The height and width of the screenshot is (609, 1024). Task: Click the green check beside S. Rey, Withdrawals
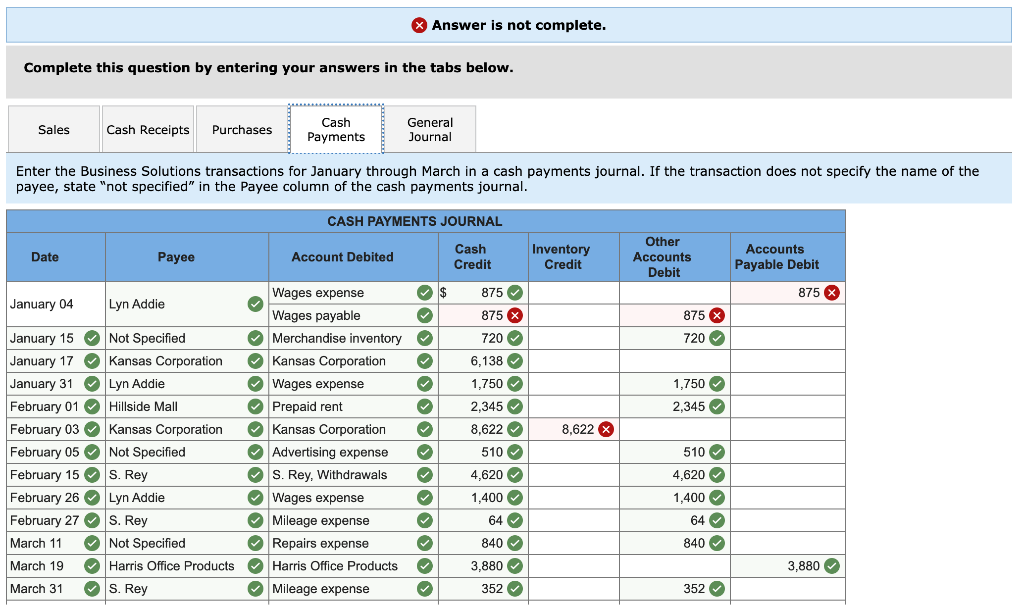tap(424, 475)
